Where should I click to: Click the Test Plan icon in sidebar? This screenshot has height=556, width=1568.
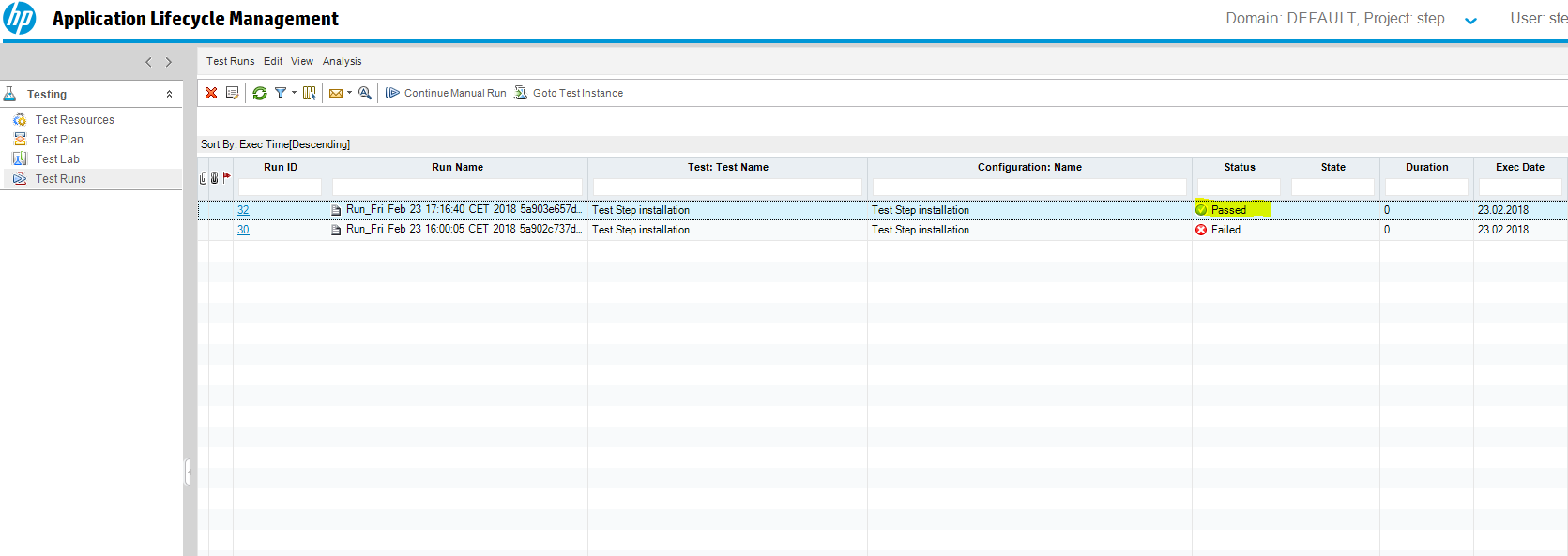click(20, 140)
